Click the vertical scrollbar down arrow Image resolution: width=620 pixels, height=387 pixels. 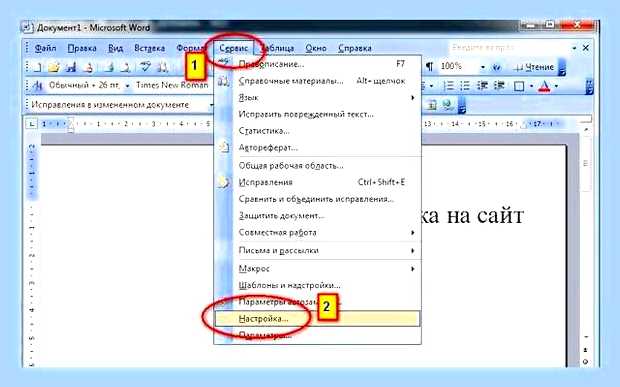pos(586,336)
